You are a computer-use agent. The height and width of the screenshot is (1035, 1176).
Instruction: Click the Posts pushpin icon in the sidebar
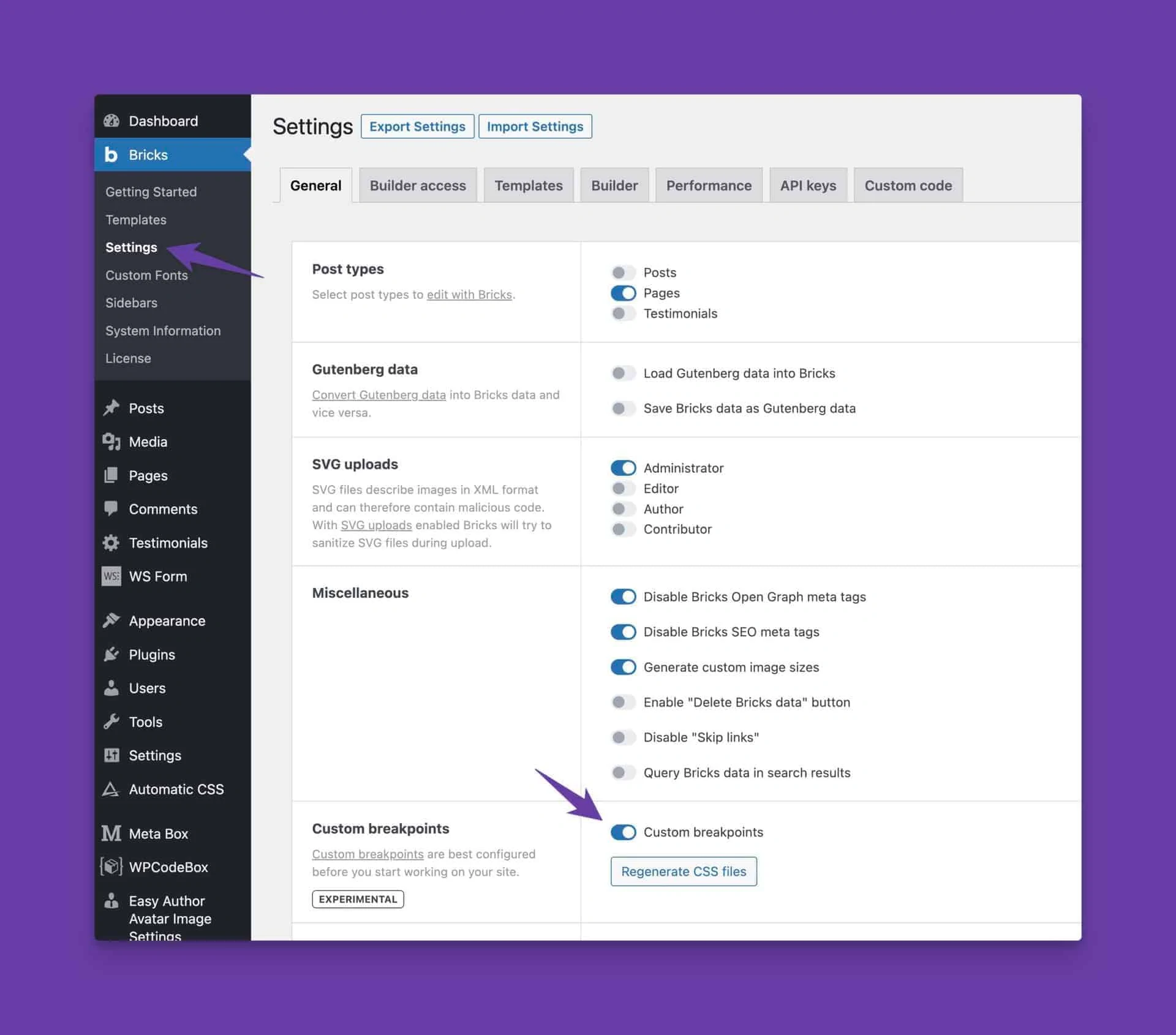tap(111, 408)
